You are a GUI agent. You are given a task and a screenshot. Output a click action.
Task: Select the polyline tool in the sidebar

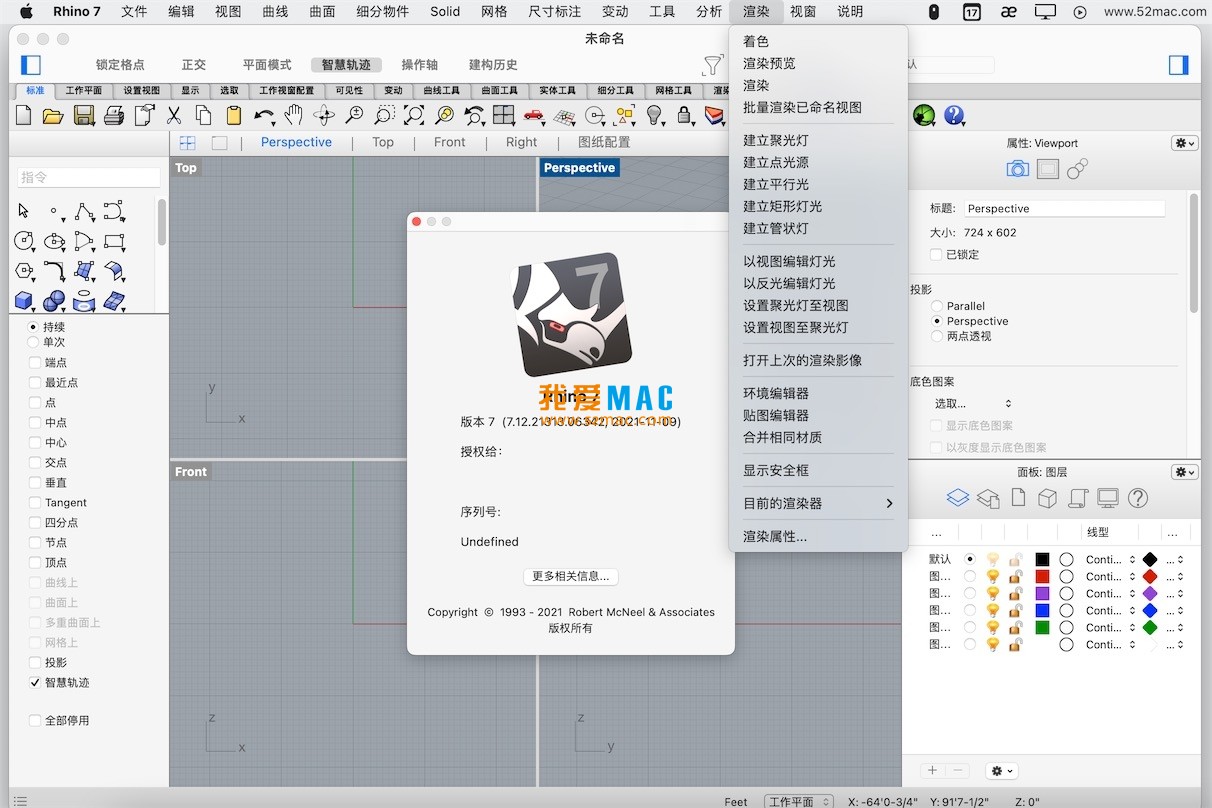(x=84, y=211)
